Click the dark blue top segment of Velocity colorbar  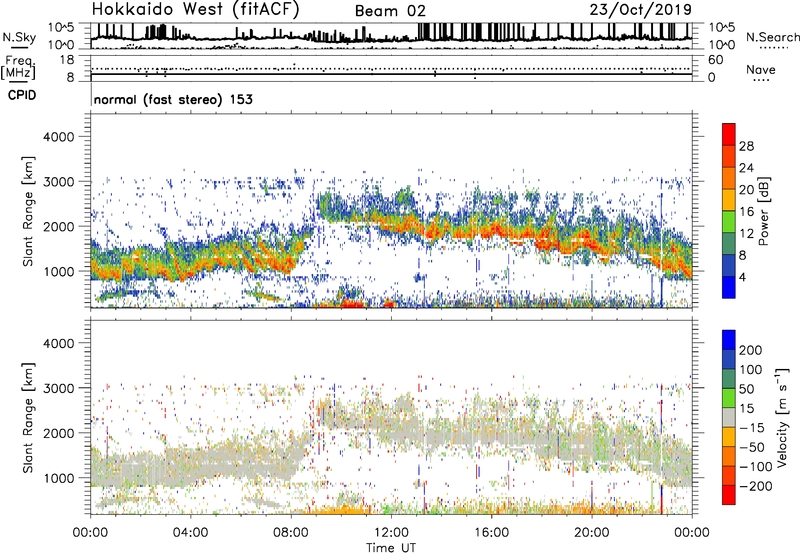(x=729, y=340)
